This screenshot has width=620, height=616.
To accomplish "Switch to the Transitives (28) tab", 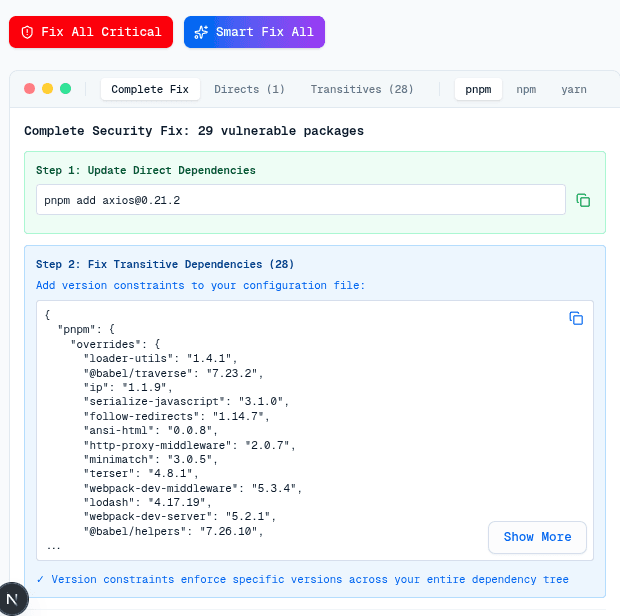I will tap(362, 89).
